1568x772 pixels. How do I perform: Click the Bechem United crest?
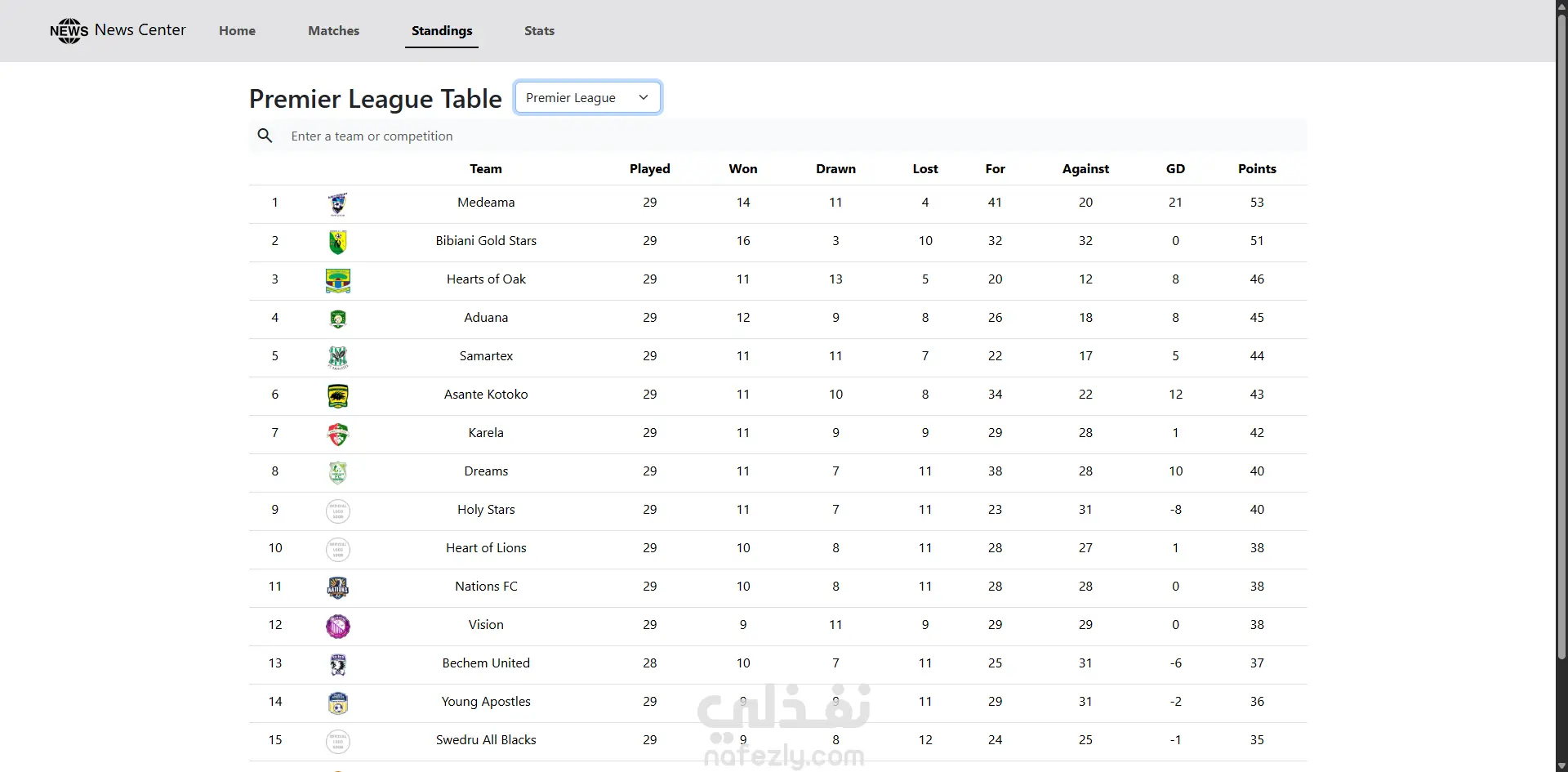(x=338, y=664)
